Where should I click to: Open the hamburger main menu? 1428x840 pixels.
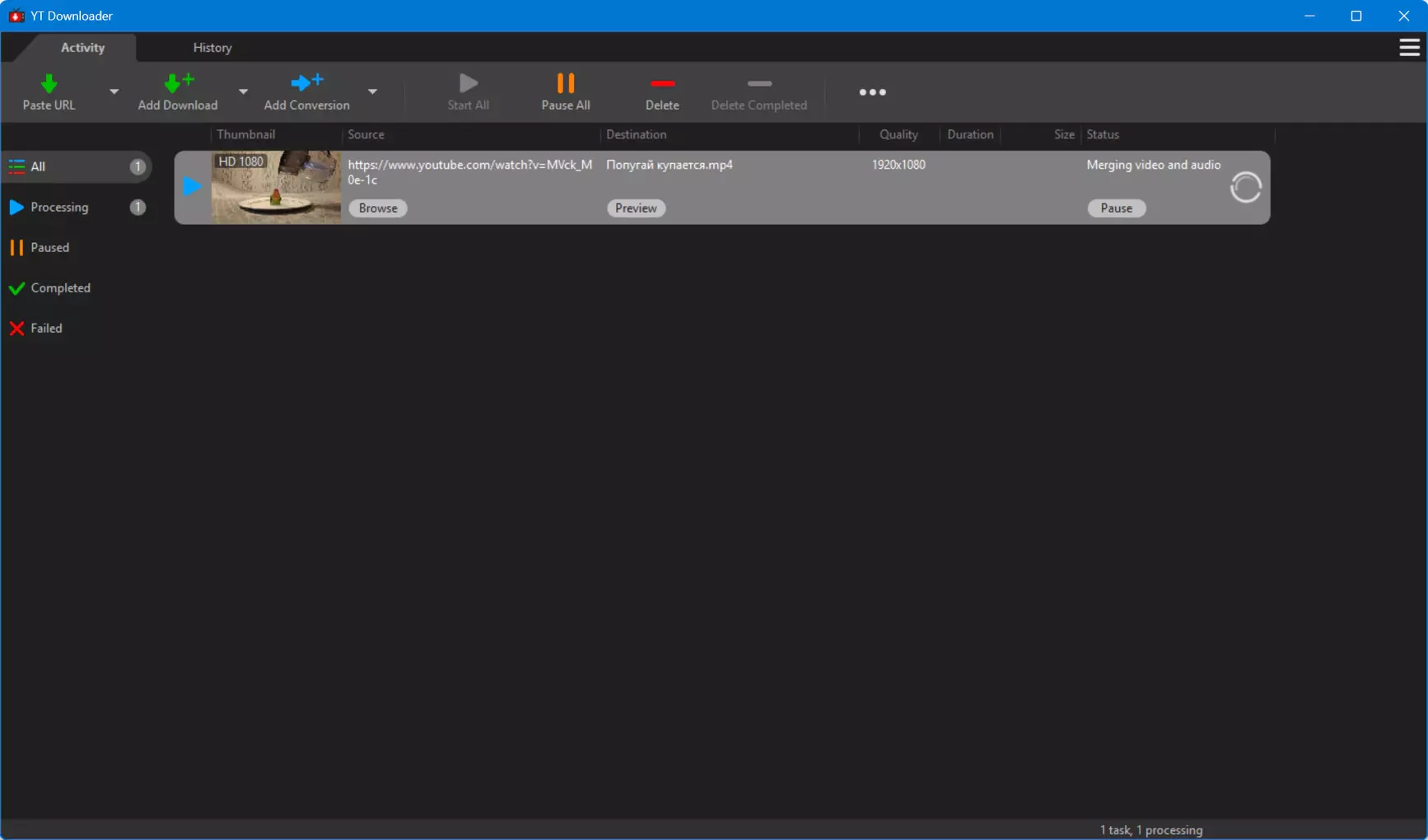1409,48
